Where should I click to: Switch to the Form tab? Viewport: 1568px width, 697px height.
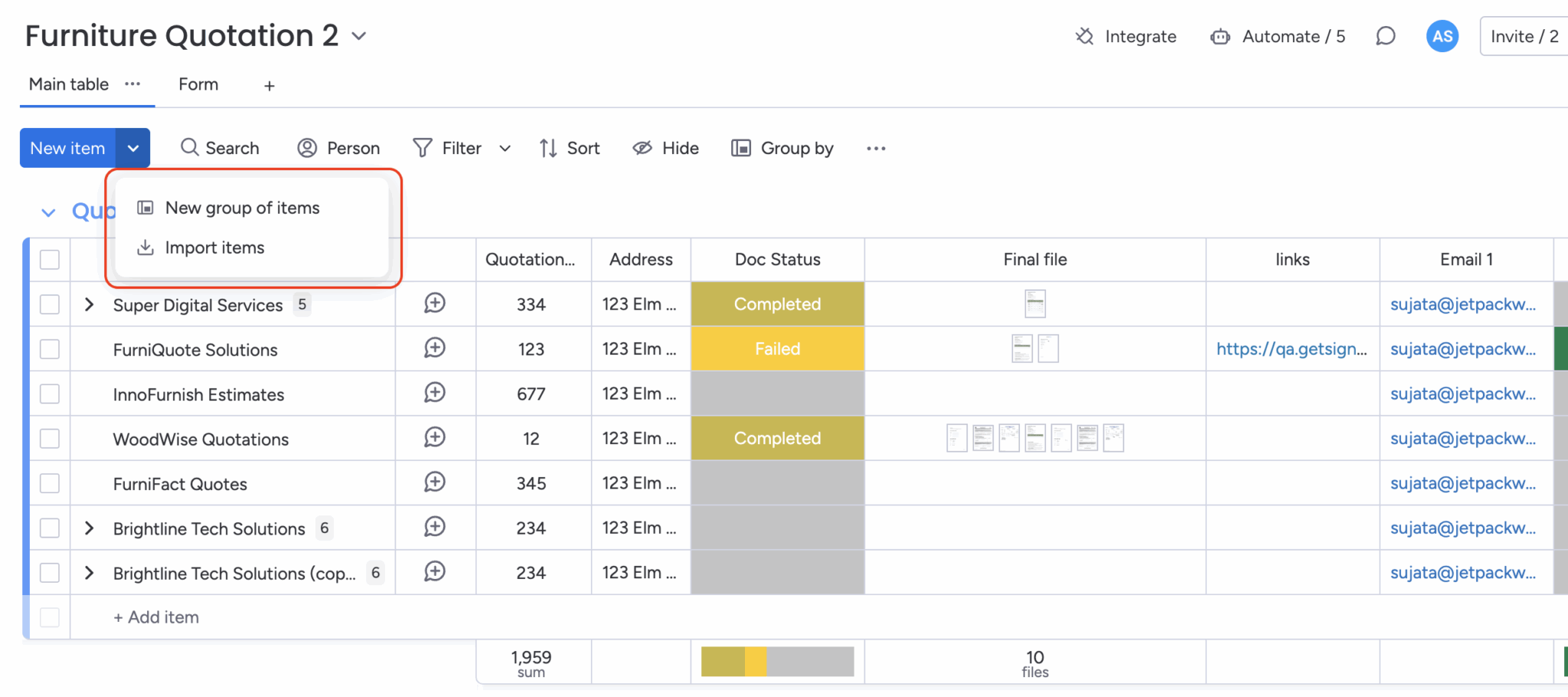coord(198,84)
